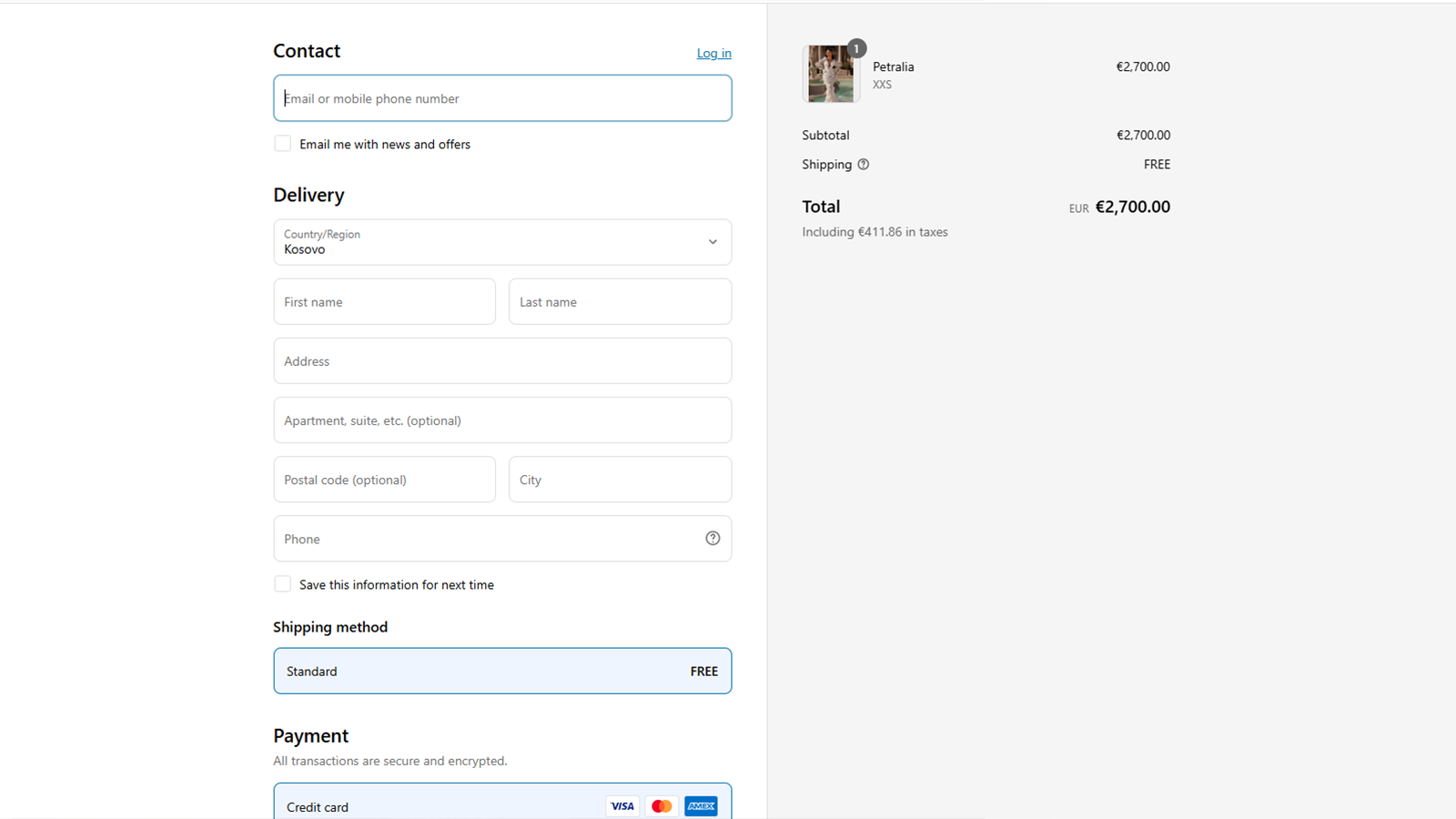
Task: Select the Last name input box
Action: click(x=620, y=302)
